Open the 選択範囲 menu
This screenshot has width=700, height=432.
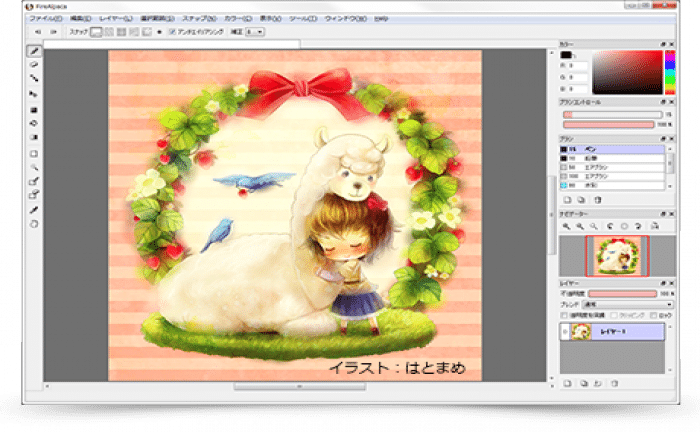[158, 19]
